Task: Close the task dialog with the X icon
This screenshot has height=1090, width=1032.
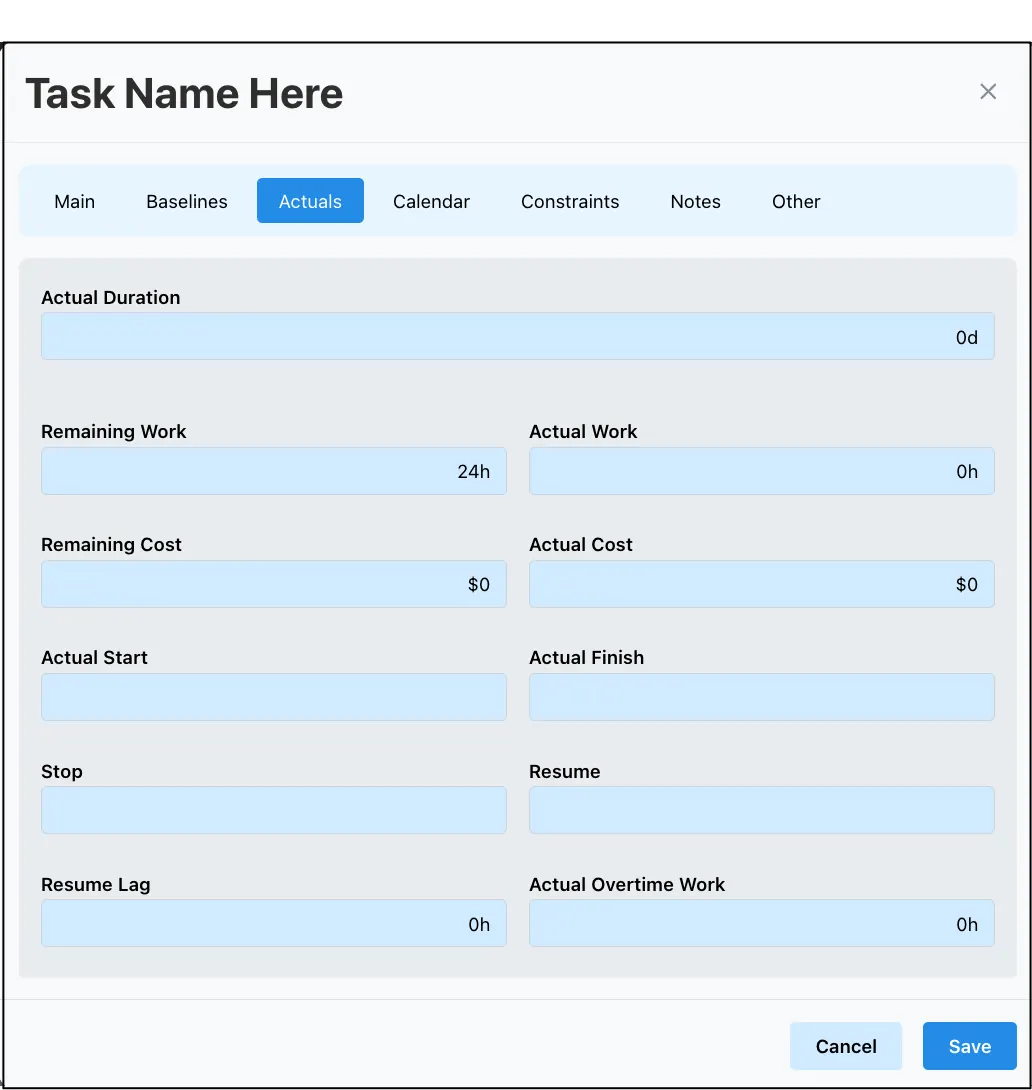Action: pyautogui.click(x=988, y=92)
